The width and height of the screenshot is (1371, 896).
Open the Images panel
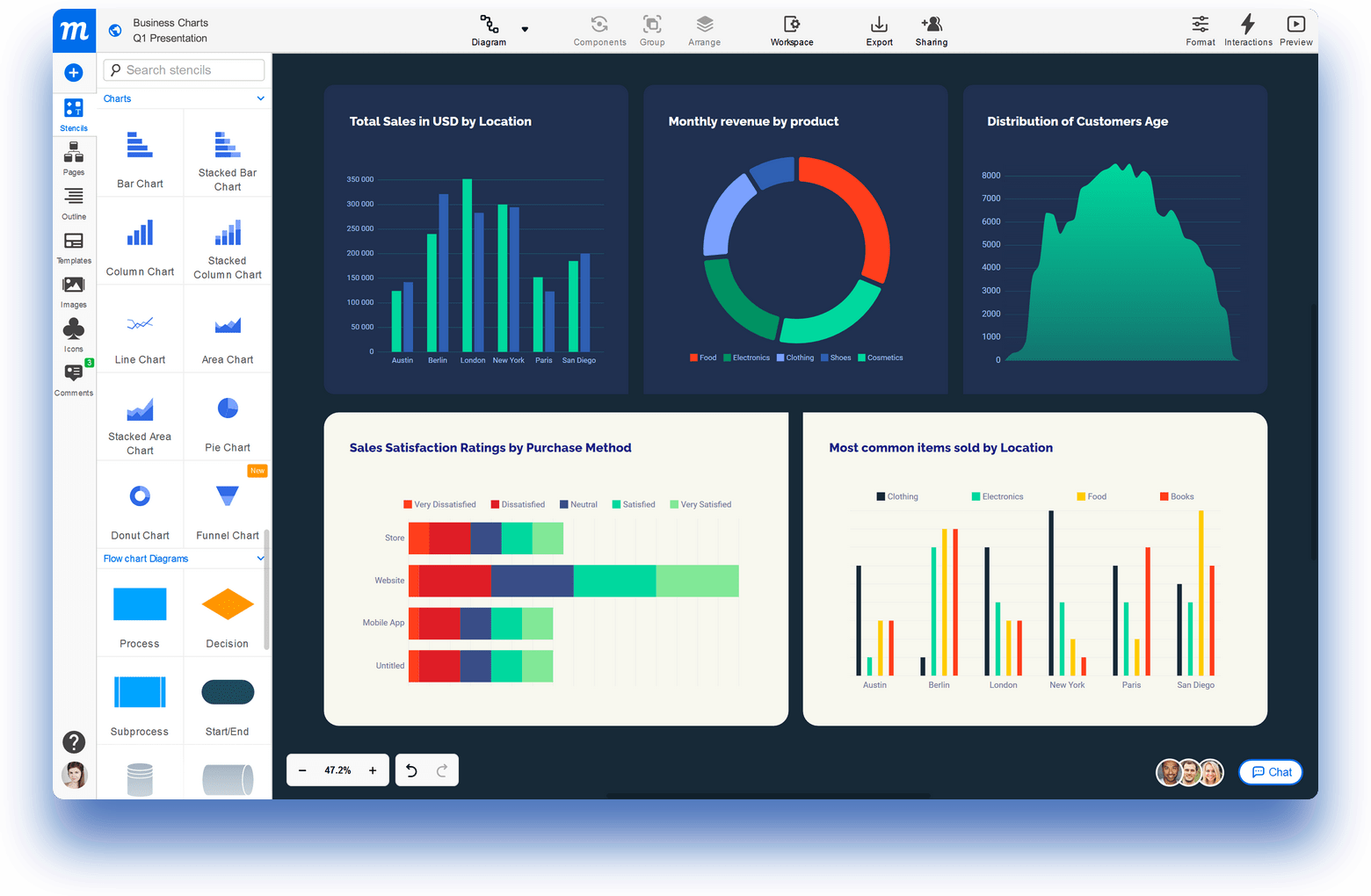74,288
